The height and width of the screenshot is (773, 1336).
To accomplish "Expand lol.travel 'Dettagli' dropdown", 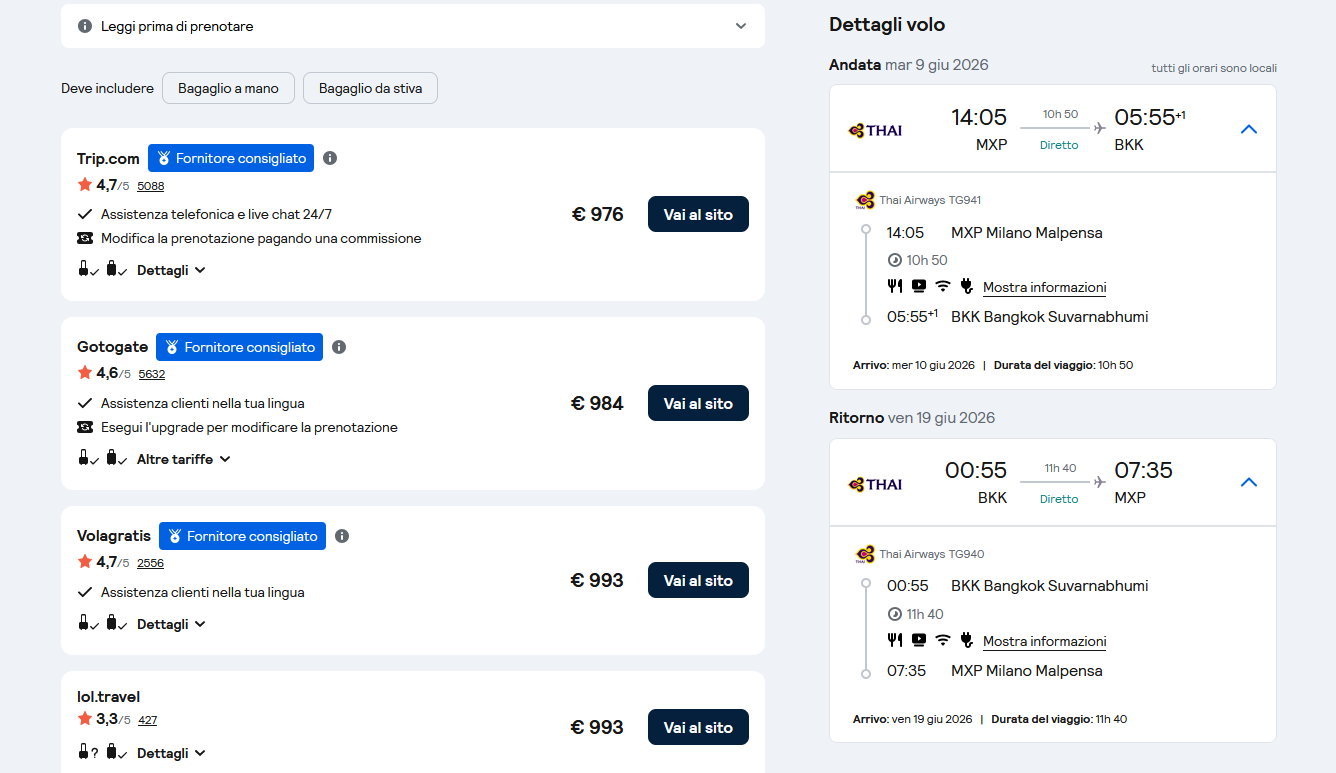I will click(171, 753).
